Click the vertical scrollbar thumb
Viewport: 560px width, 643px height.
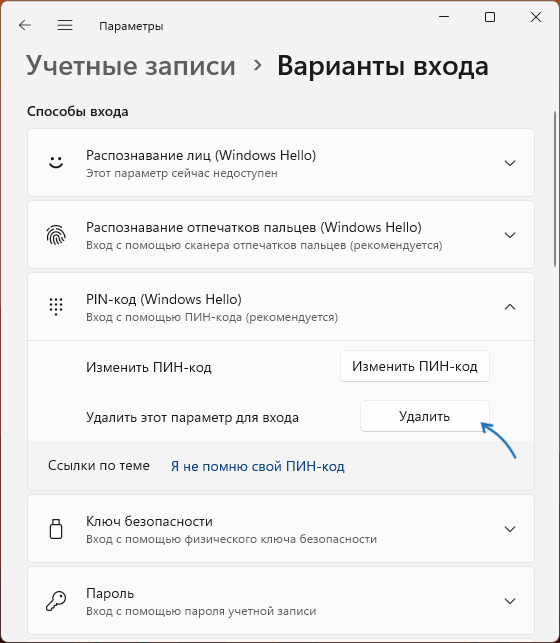coord(555,191)
